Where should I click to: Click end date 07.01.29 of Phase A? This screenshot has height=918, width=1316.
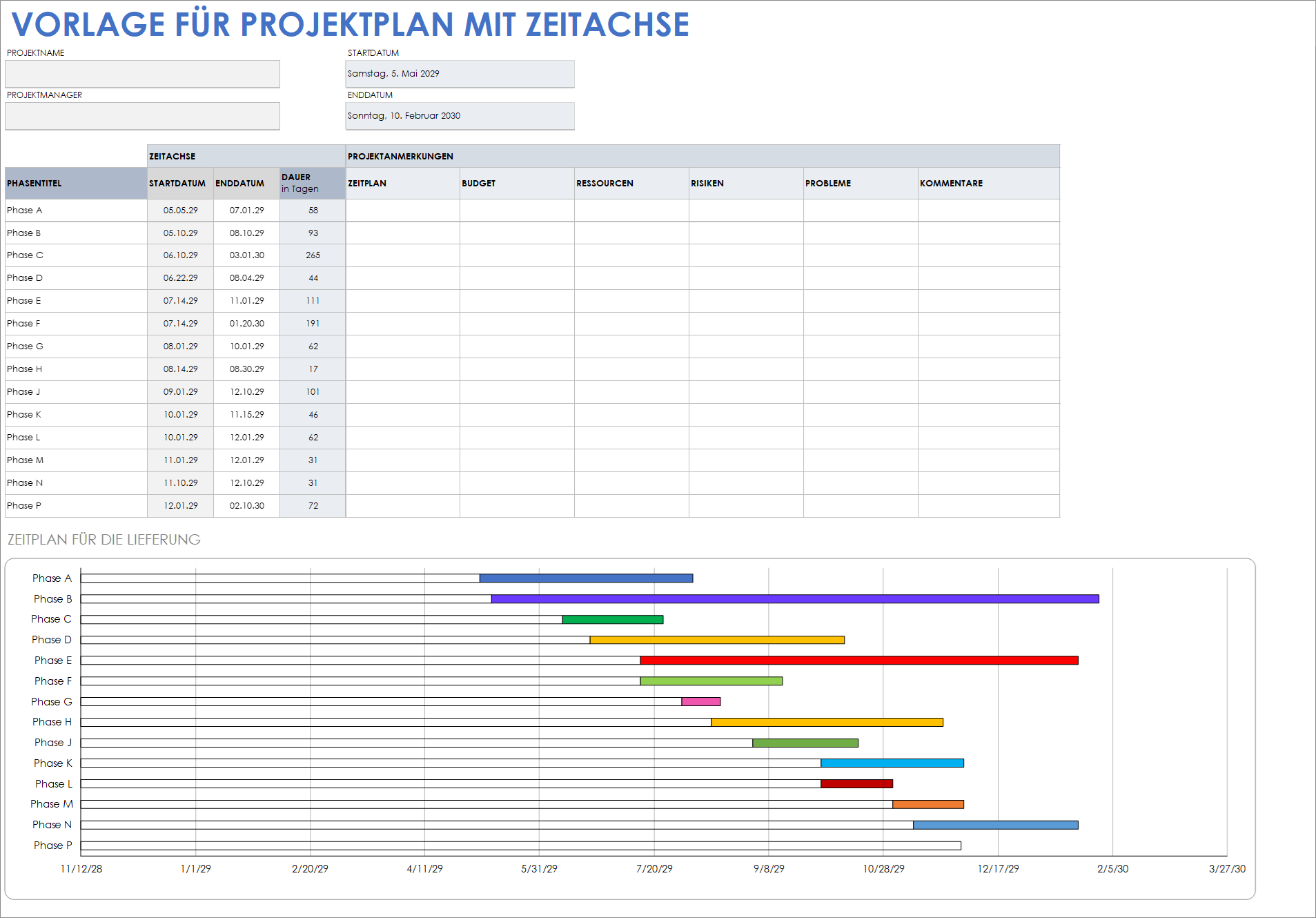[x=246, y=211]
